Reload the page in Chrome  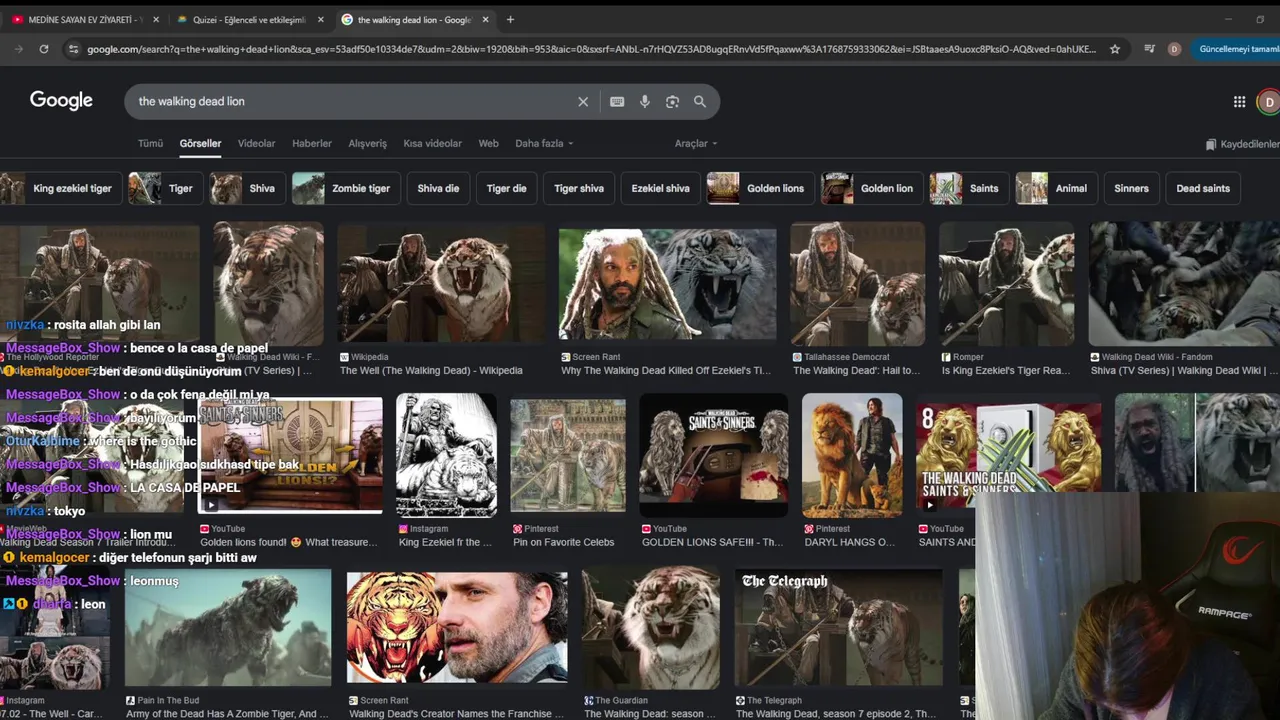click(x=44, y=48)
